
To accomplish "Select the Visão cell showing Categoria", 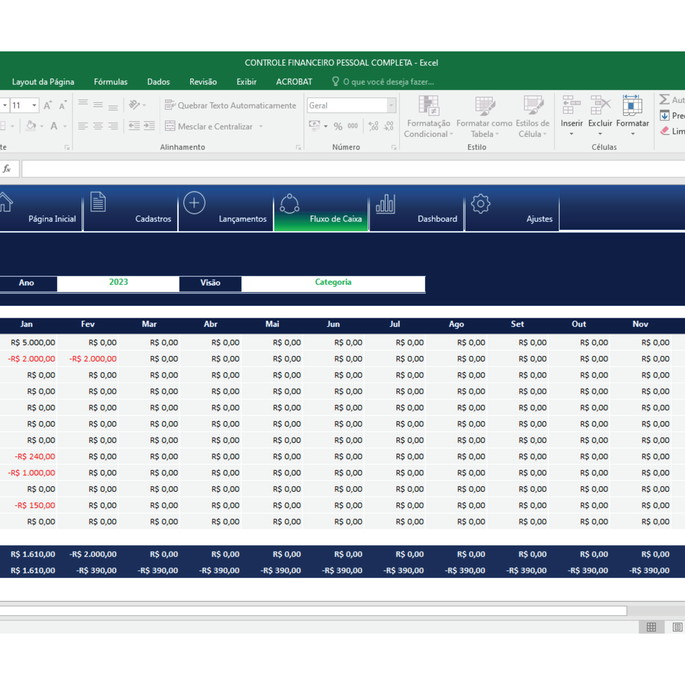I will pos(333,283).
